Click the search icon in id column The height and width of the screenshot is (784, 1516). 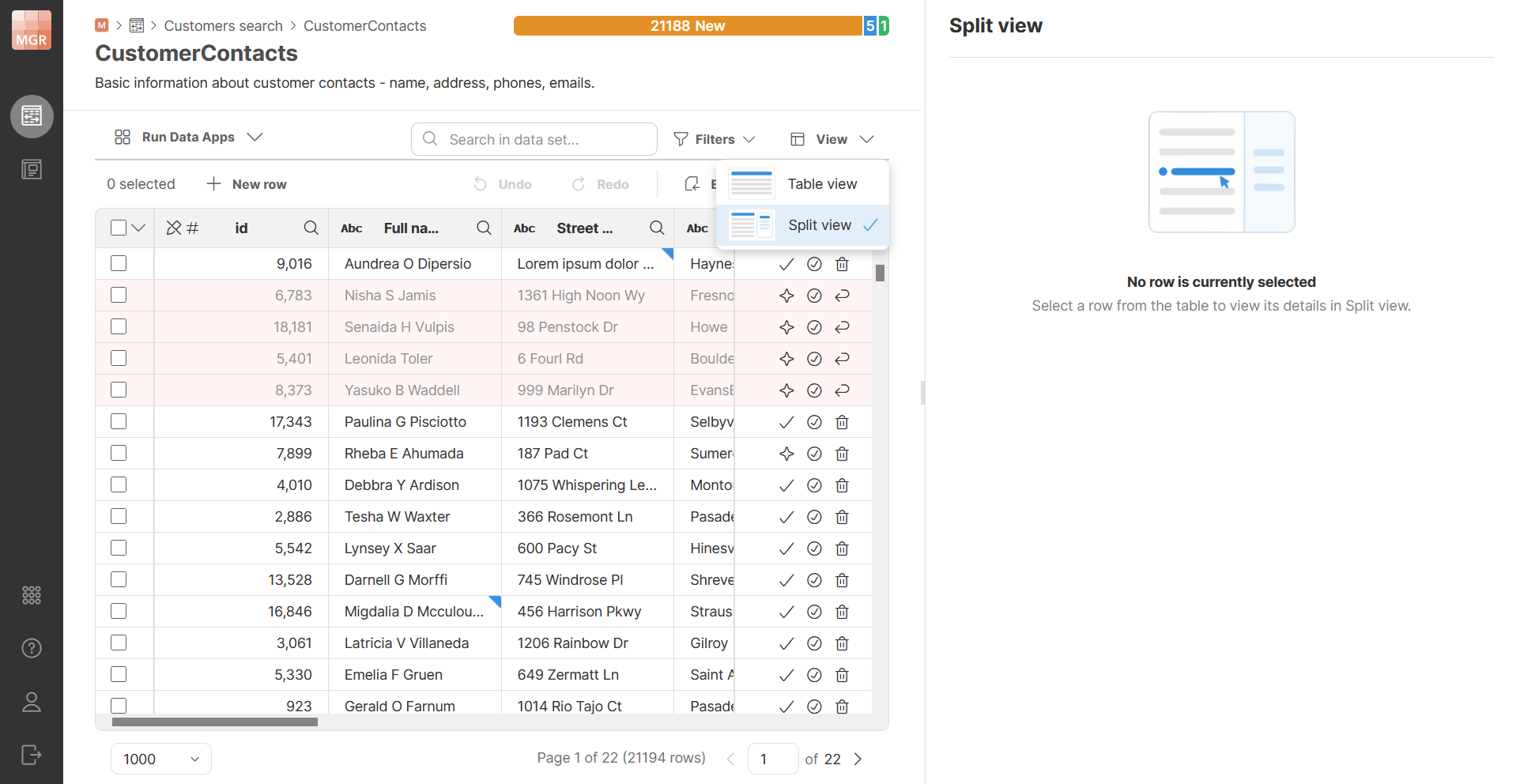point(311,228)
